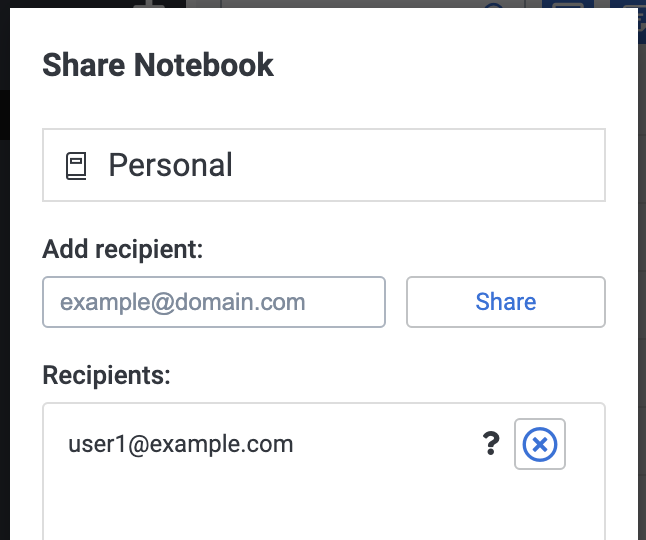Click the Share button

(x=506, y=302)
